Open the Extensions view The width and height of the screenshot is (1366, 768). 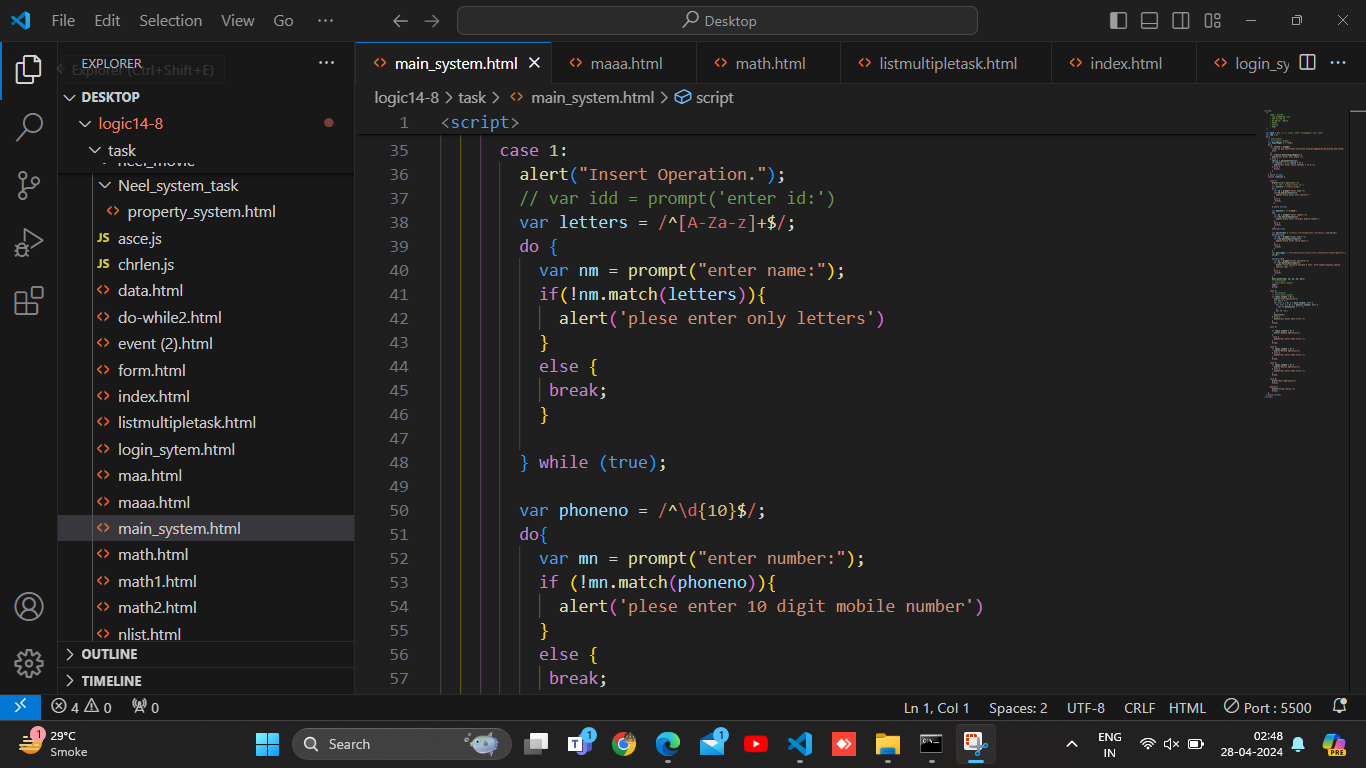[x=29, y=301]
